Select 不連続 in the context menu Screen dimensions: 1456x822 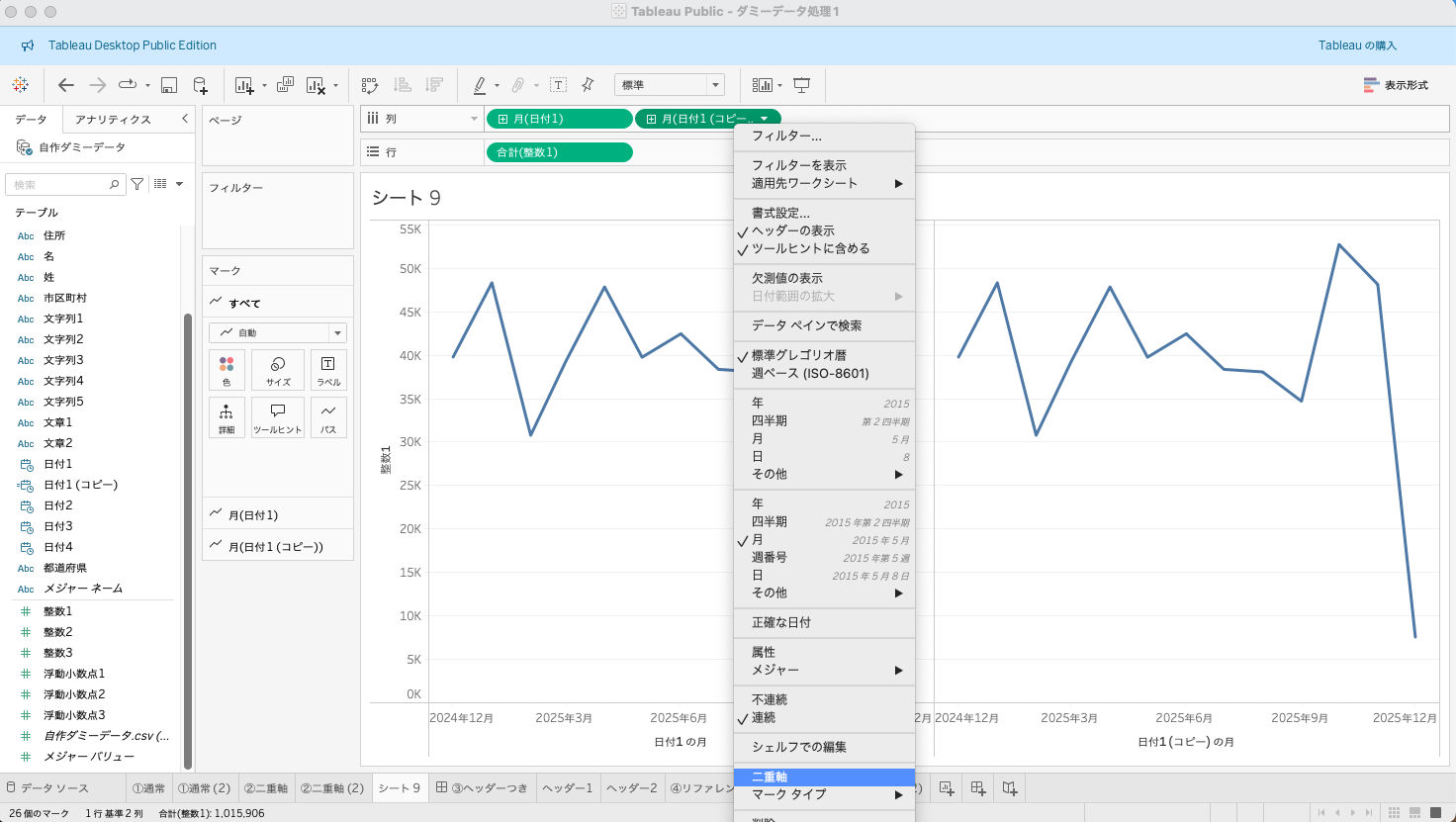[770, 699]
